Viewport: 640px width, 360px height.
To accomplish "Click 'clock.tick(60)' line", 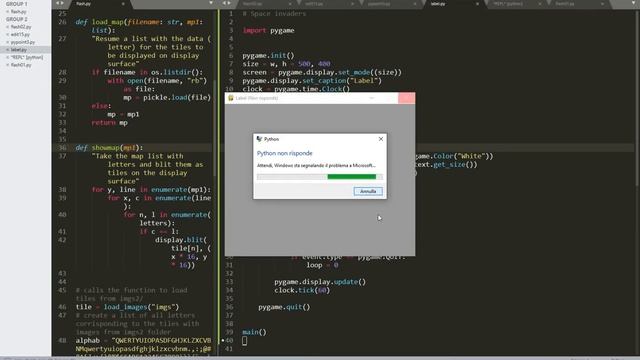I will click(302, 290).
